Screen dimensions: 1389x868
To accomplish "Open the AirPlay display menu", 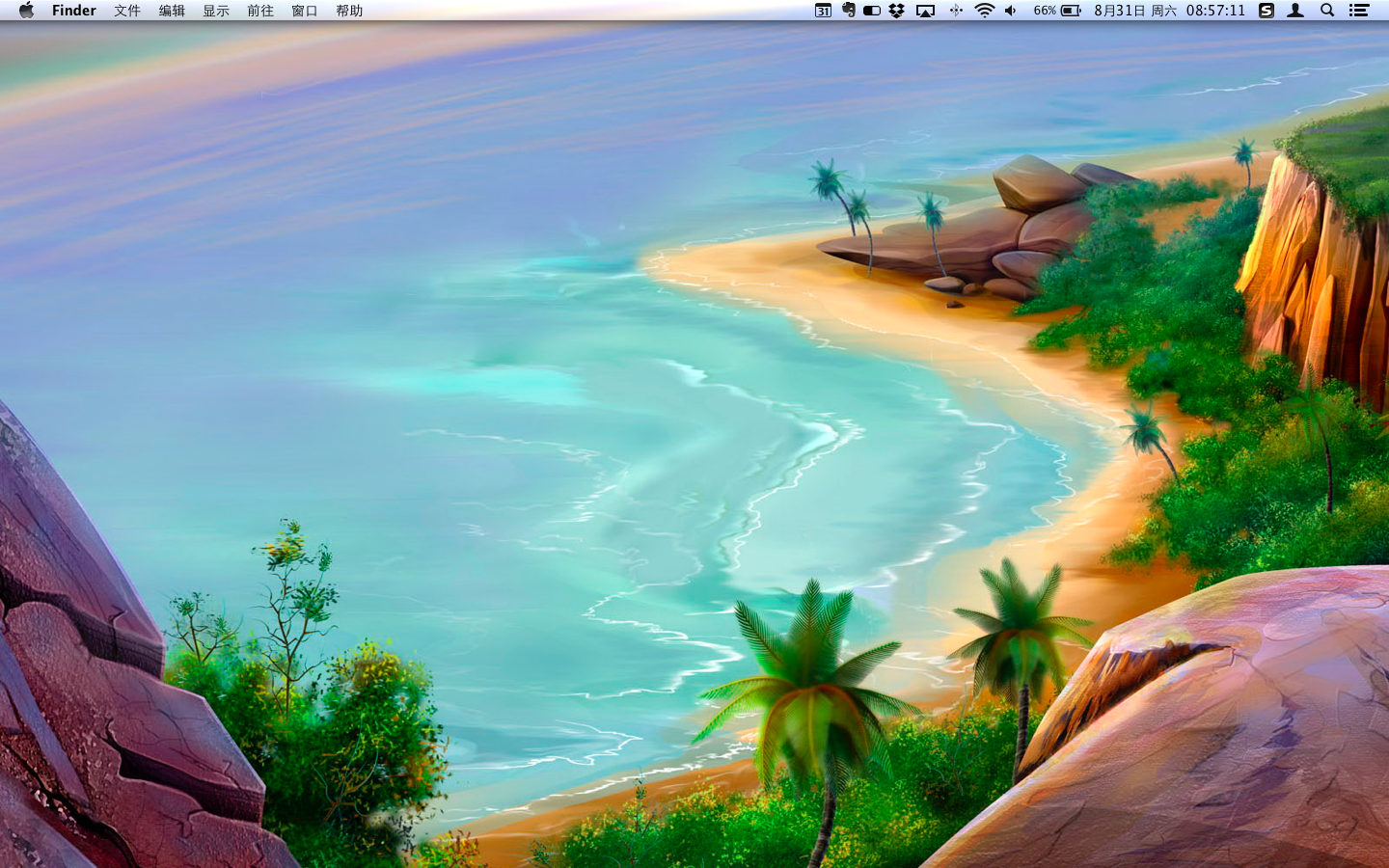I will [x=926, y=11].
